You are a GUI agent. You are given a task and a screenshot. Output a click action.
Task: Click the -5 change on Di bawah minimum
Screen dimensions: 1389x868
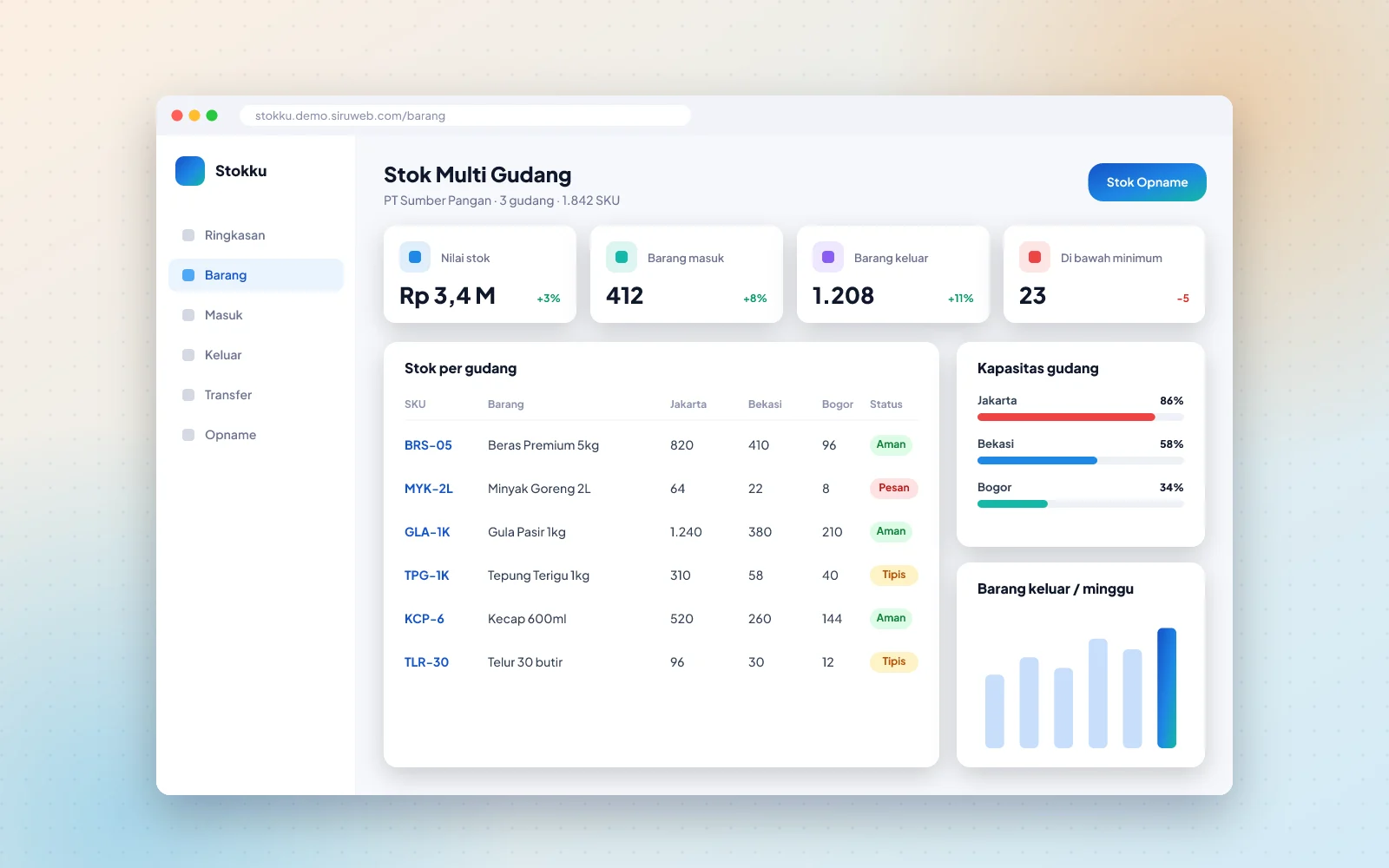coord(1183,299)
